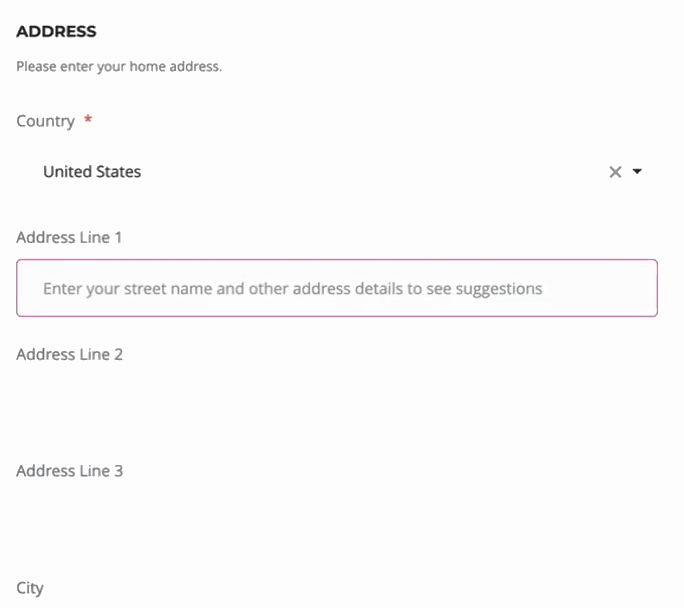Click the word 'suggestions' in the placeholder
Viewport: 684px width, 608px height.
click(499, 289)
